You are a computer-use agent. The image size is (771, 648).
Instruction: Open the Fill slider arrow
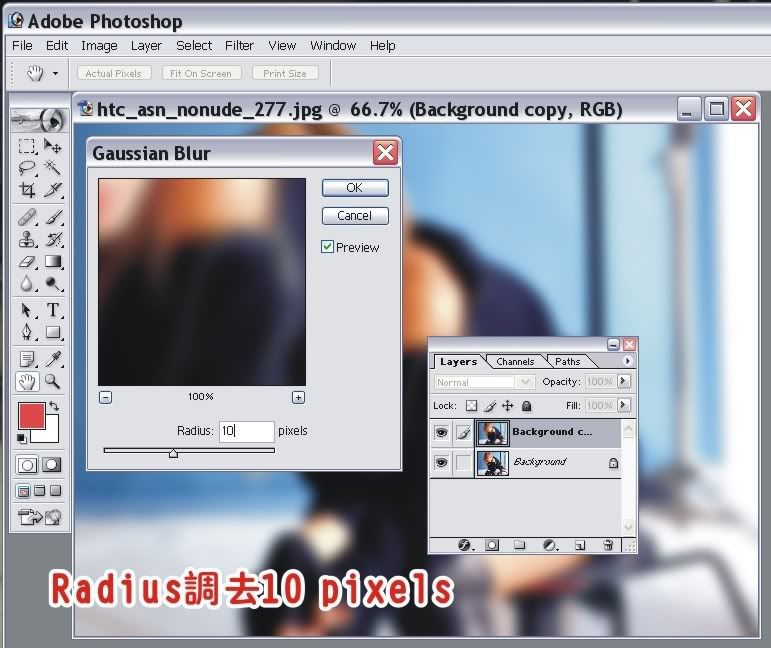pos(624,405)
